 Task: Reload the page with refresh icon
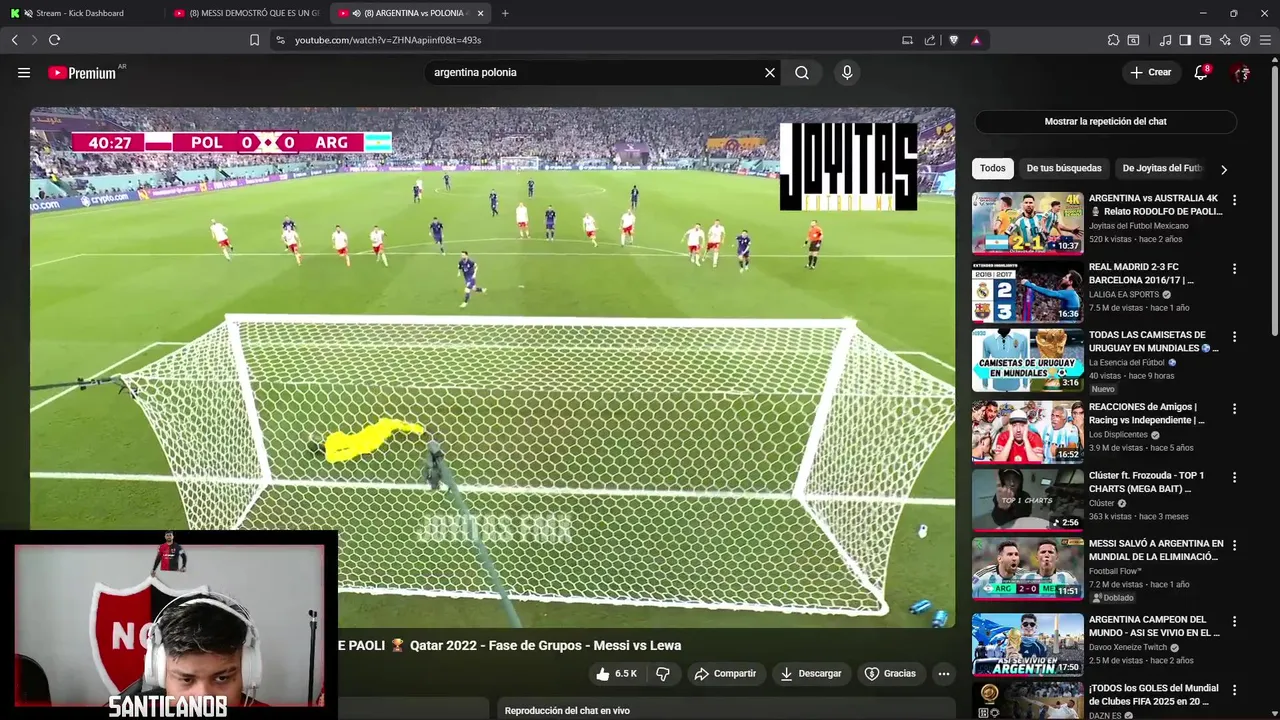54,40
